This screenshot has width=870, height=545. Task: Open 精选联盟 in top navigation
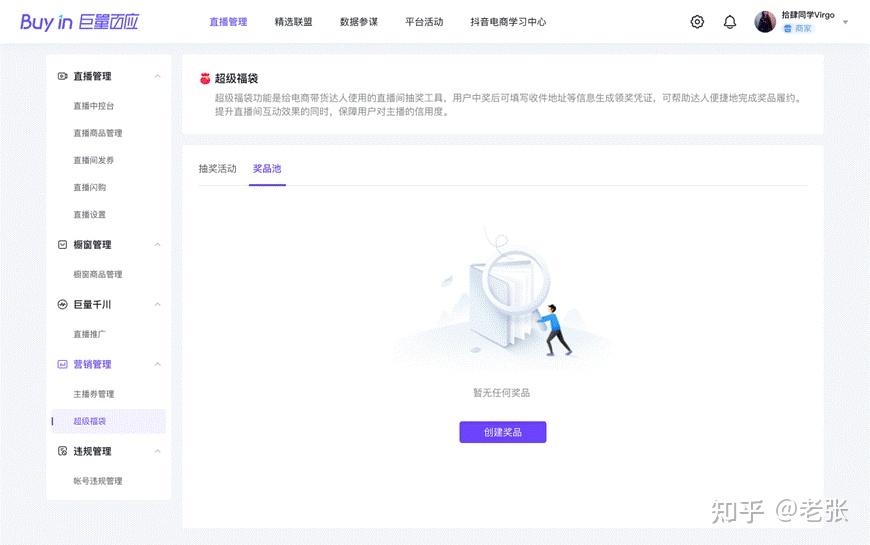294,22
